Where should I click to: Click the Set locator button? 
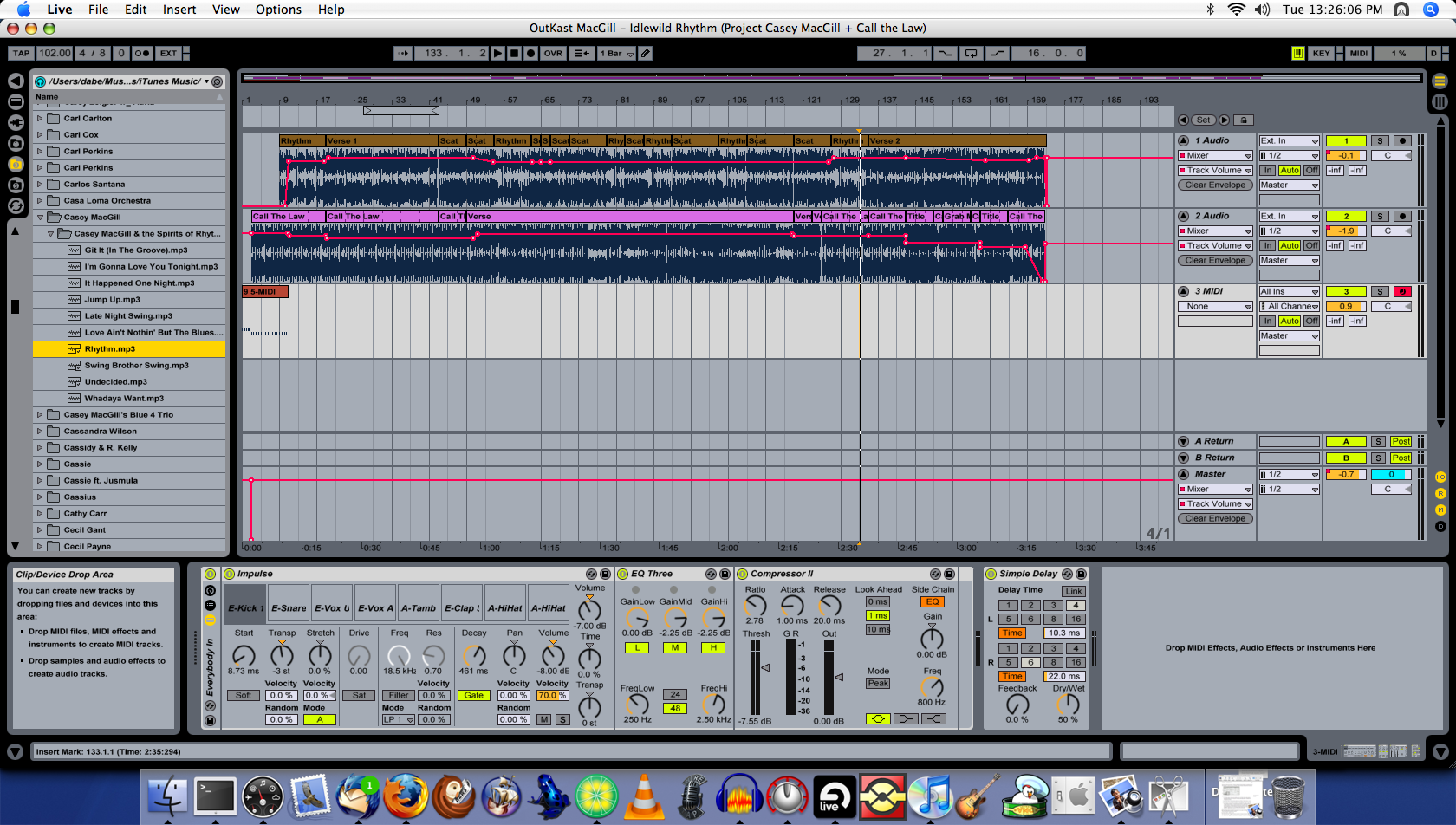tap(1204, 120)
